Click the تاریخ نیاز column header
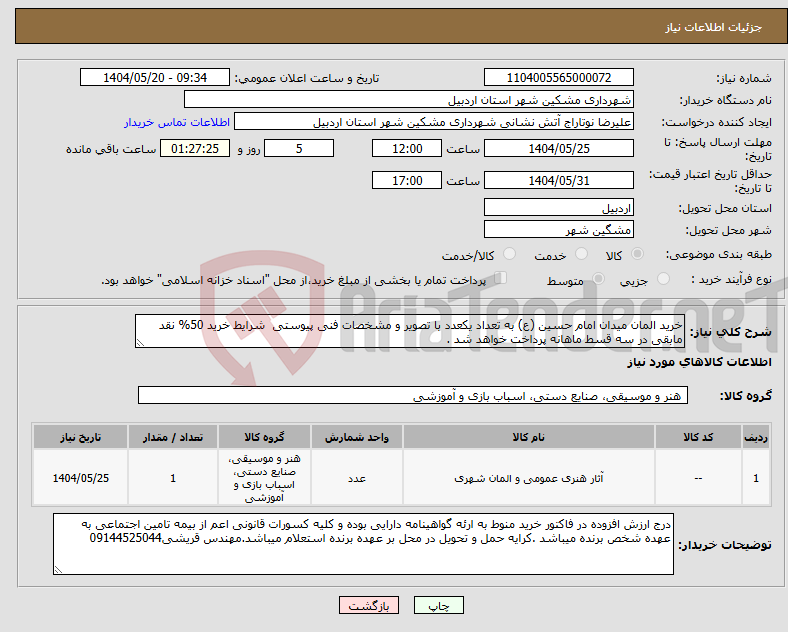Screen dimensions: 788x632 coord(80,437)
